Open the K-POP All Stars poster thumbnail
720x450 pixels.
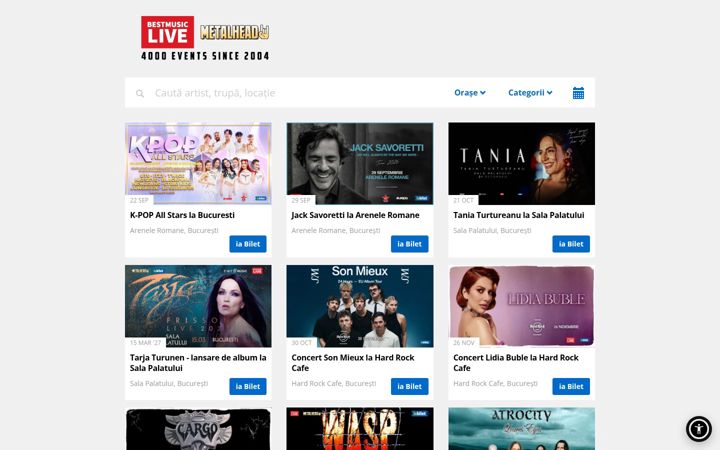pos(198,163)
